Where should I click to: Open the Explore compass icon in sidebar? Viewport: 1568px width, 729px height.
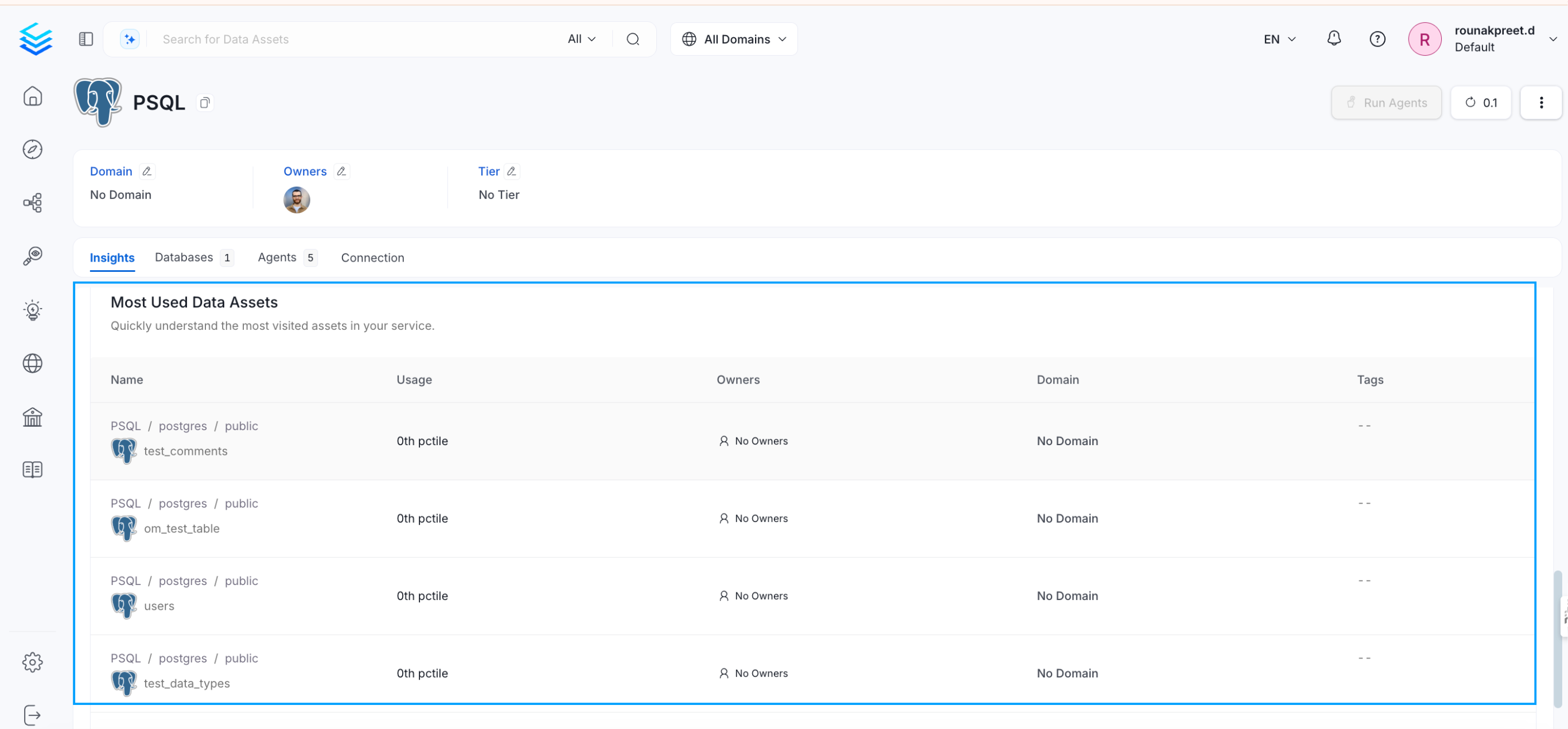pos(32,149)
